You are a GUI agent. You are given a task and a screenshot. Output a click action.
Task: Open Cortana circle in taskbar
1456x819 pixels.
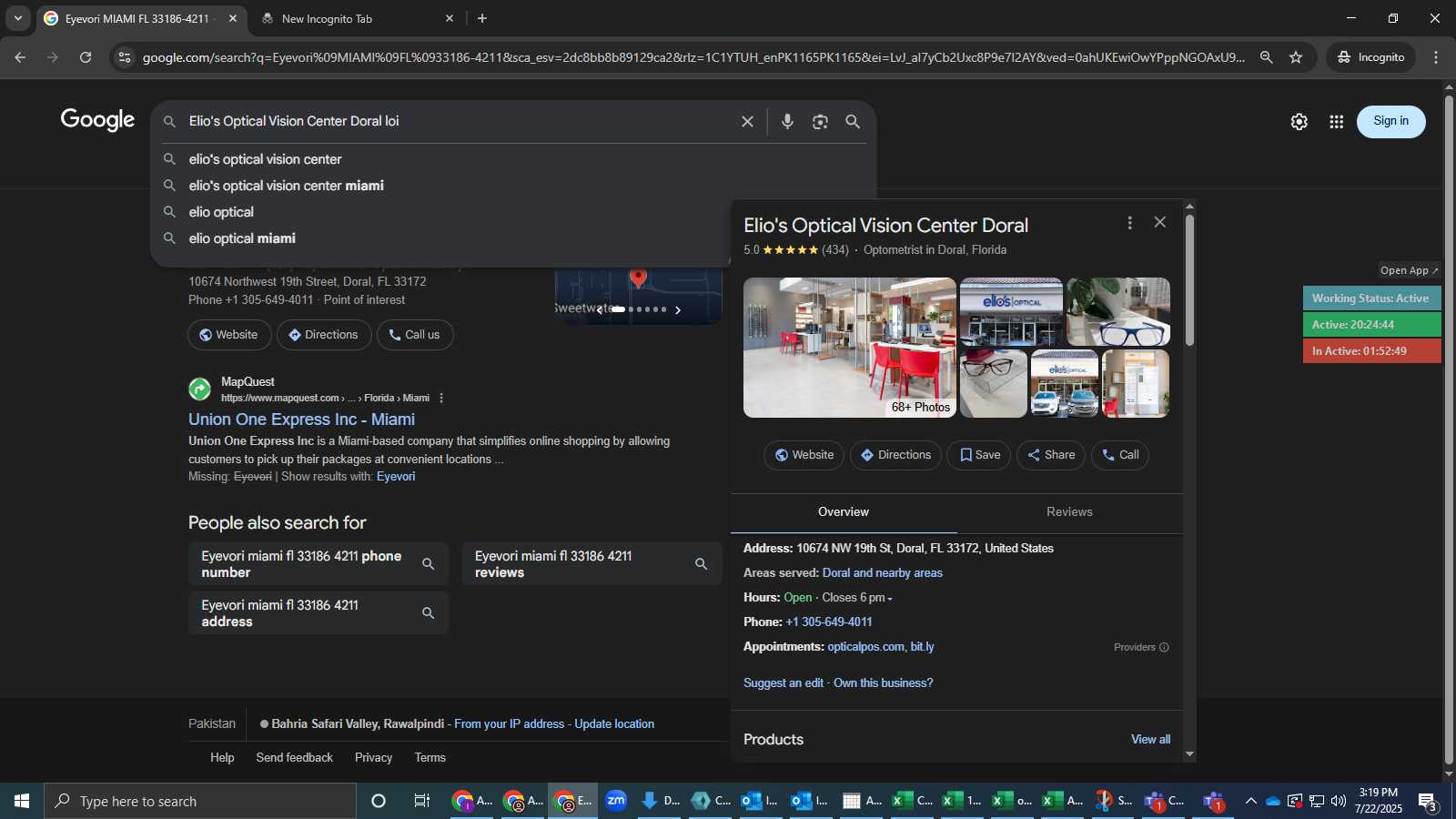point(379,801)
